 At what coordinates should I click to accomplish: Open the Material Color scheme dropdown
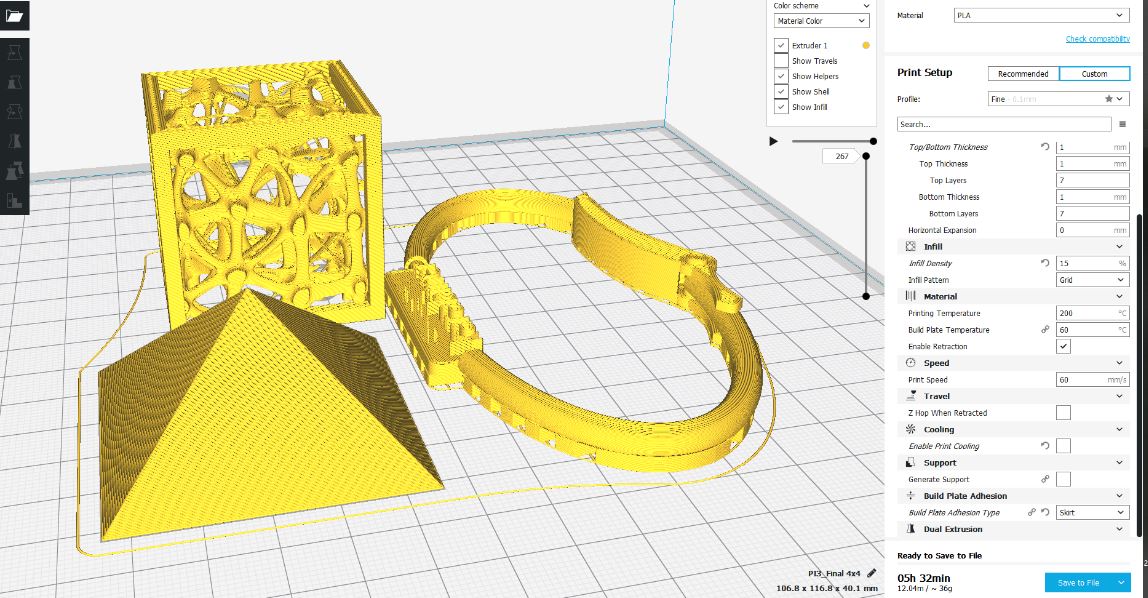point(821,21)
